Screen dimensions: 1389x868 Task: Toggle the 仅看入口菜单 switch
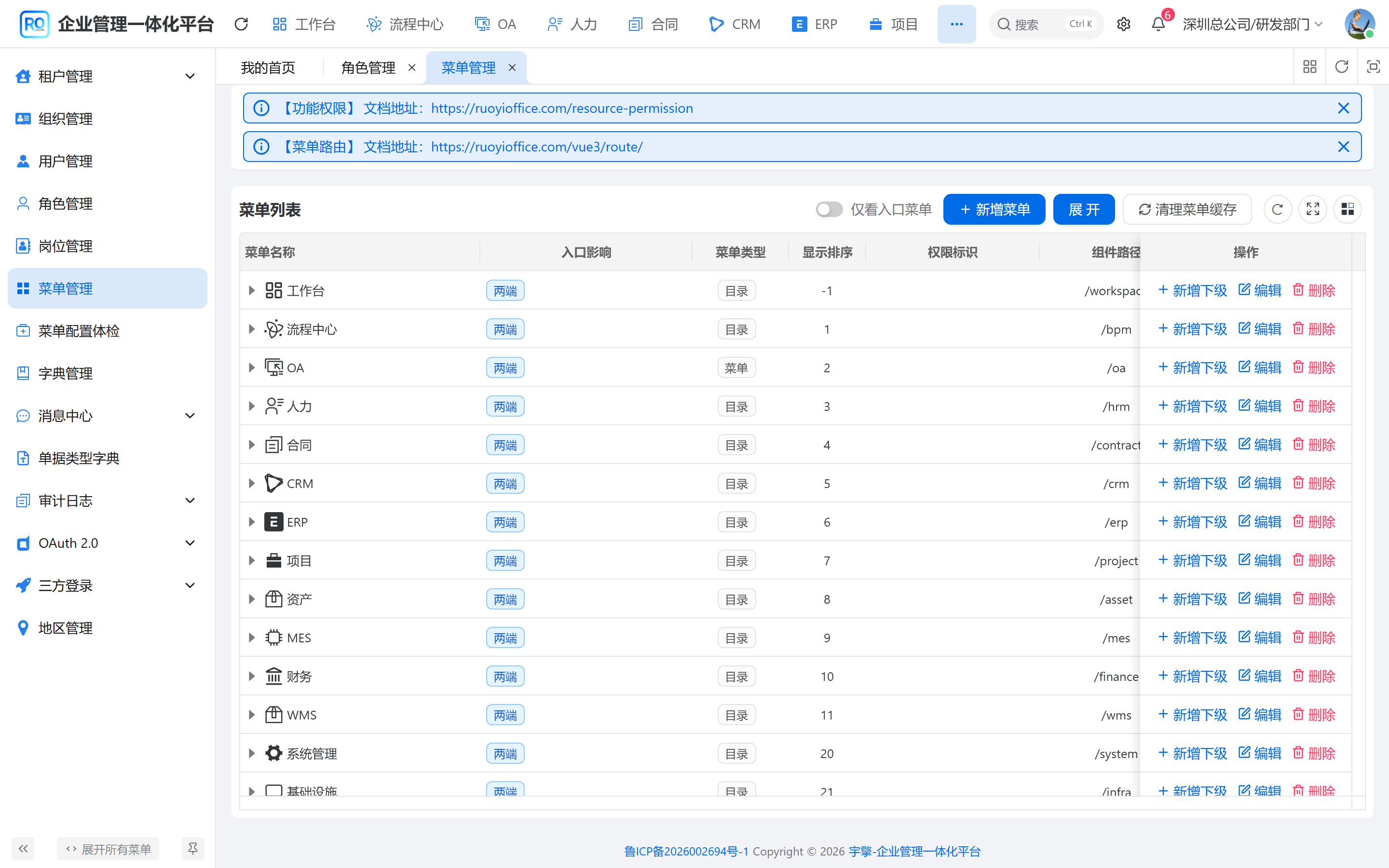pyautogui.click(x=829, y=210)
